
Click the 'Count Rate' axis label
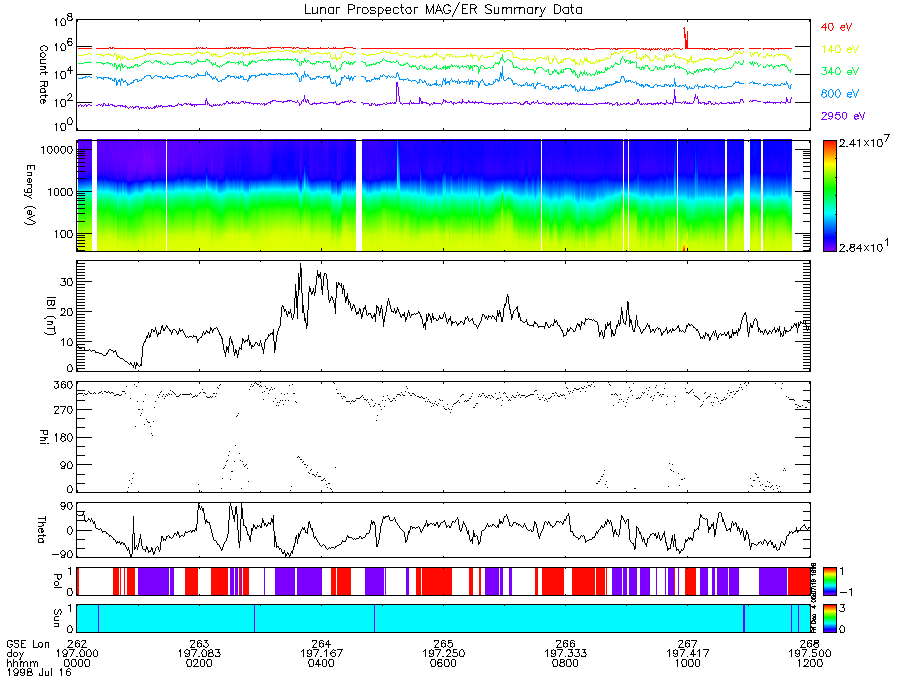(x=44, y=74)
